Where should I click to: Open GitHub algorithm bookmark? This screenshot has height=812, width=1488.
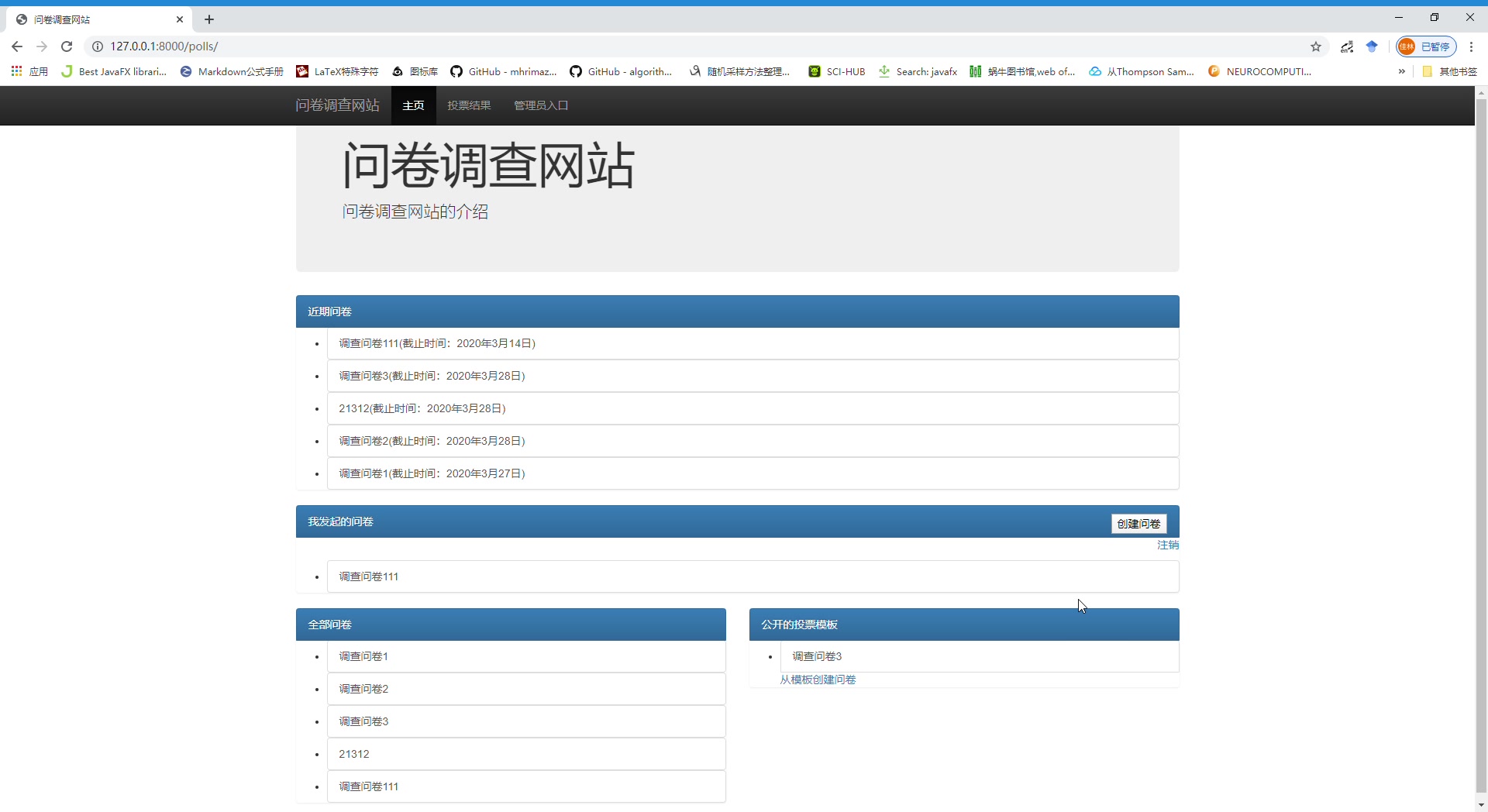click(x=621, y=71)
